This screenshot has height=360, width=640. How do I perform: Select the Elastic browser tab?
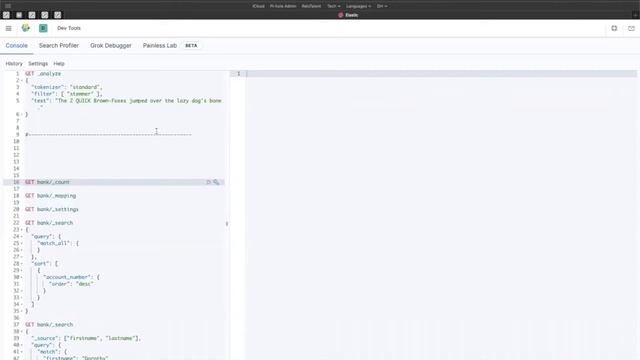(x=348, y=15)
